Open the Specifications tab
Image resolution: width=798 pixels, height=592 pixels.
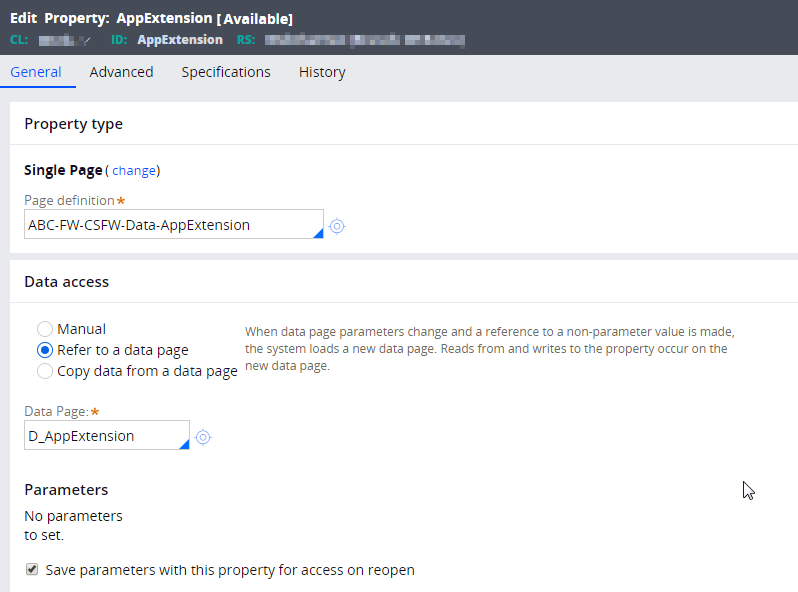pos(226,72)
